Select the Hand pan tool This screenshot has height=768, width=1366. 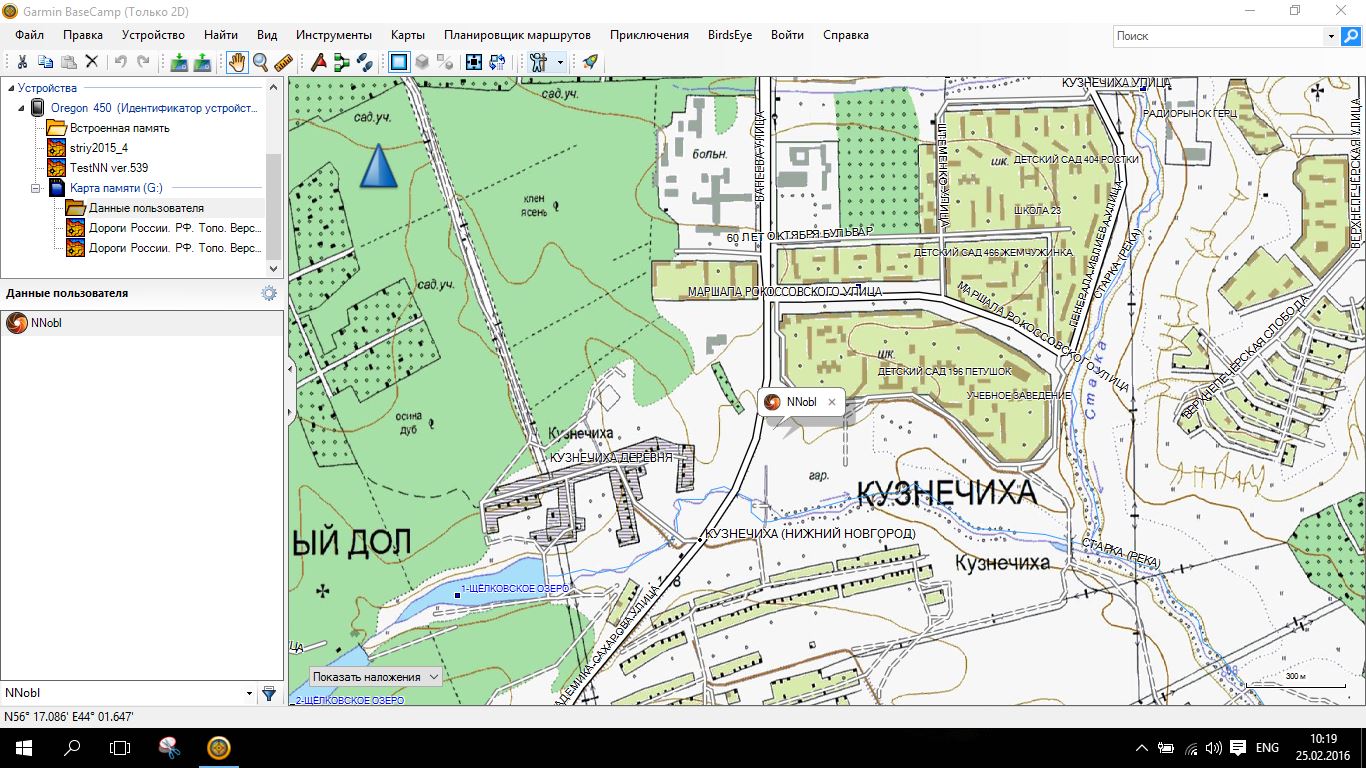click(237, 62)
